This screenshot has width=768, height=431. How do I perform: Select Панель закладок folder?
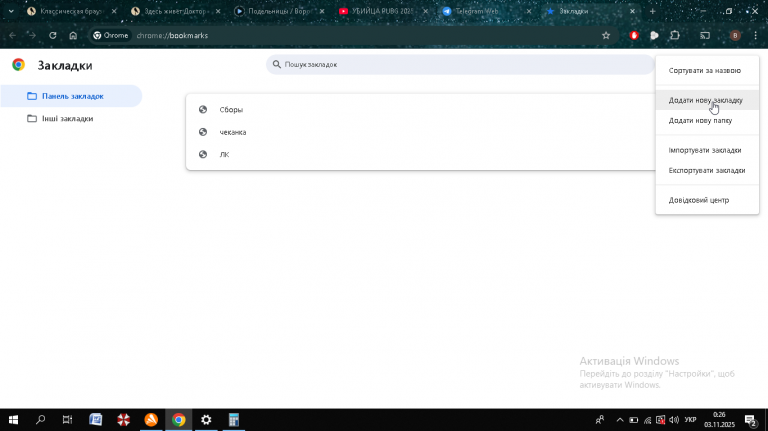pyautogui.click(x=71, y=96)
